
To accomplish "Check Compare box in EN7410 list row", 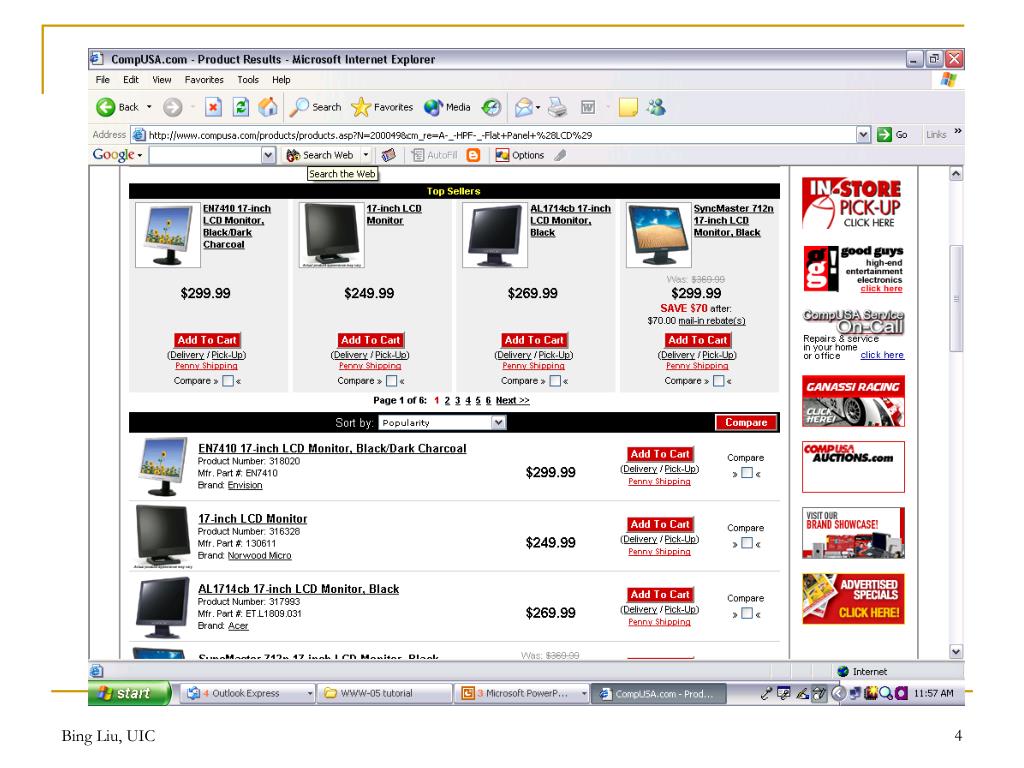I will pos(747,473).
